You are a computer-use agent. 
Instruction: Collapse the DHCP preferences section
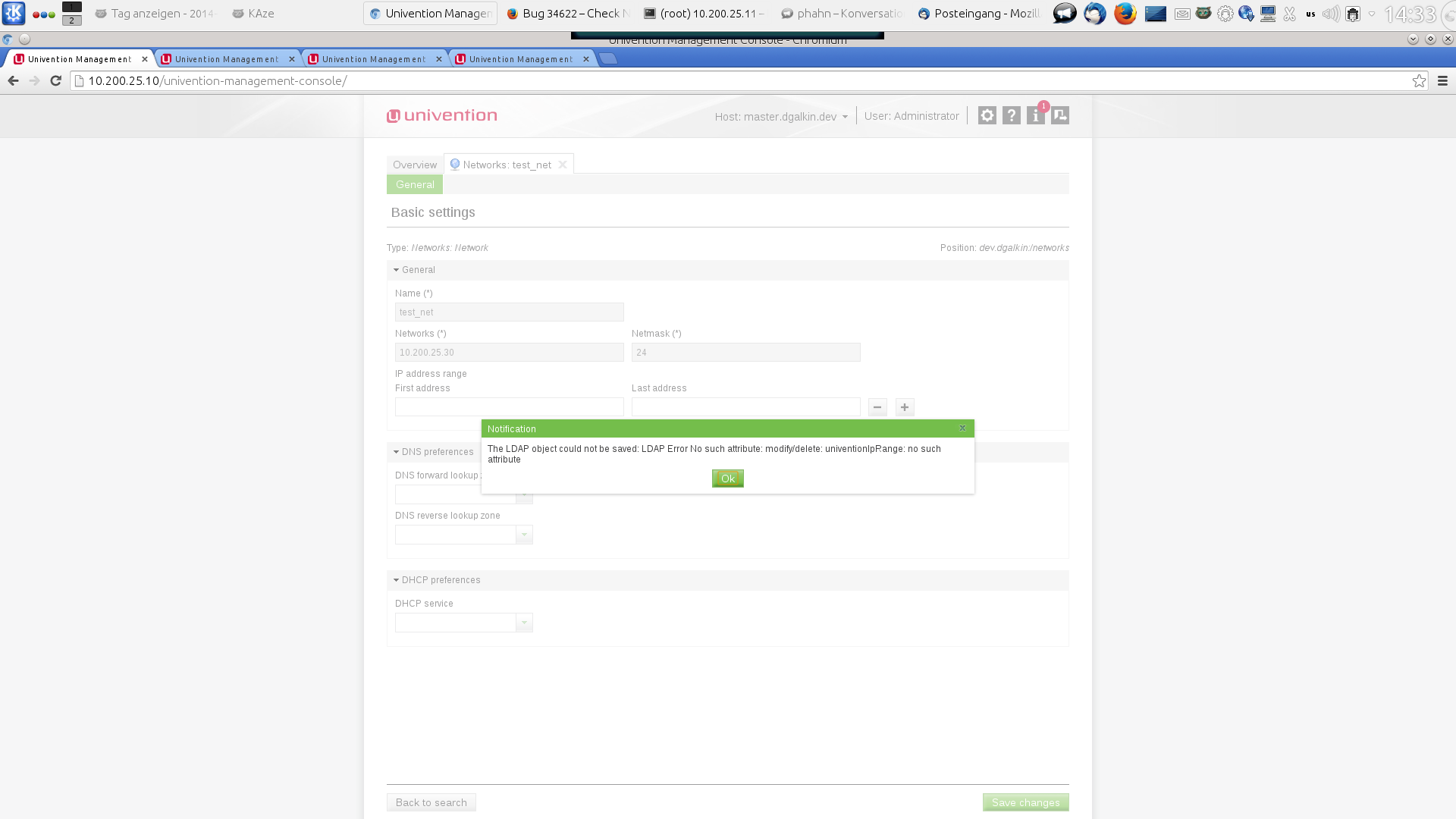[x=437, y=580]
